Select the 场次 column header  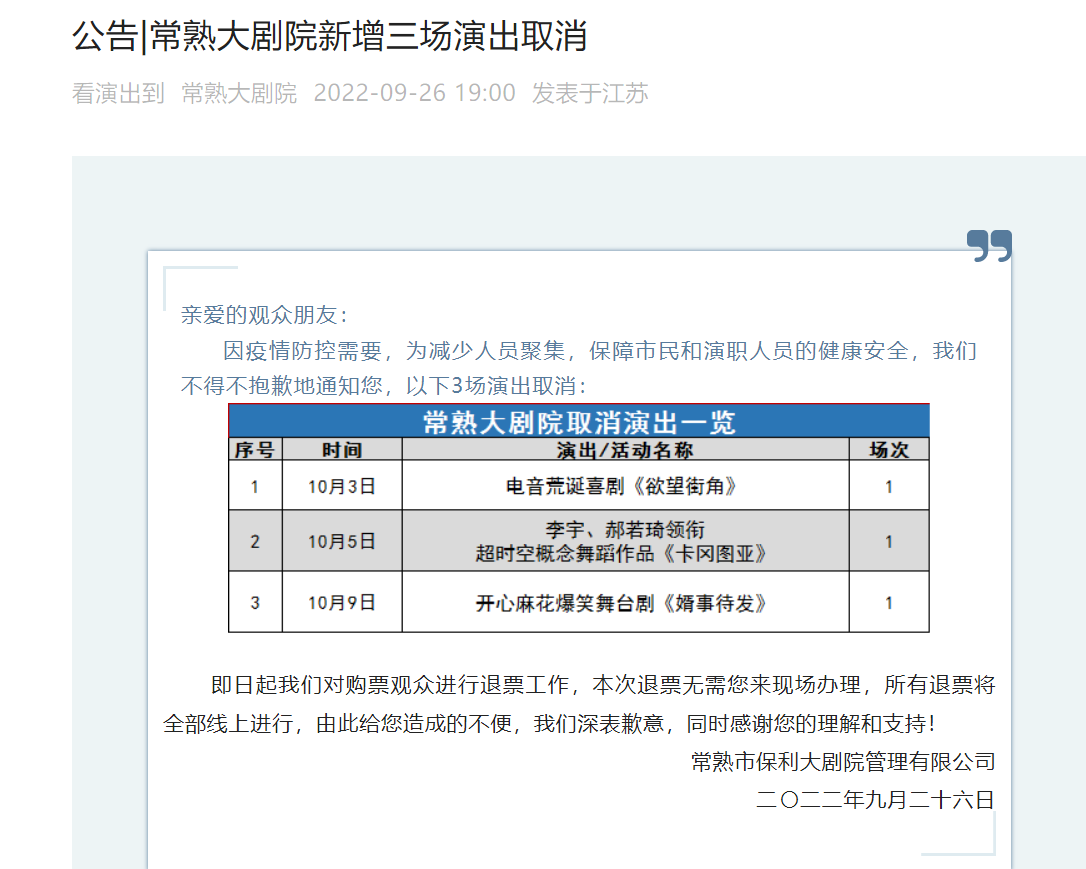click(x=888, y=450)
